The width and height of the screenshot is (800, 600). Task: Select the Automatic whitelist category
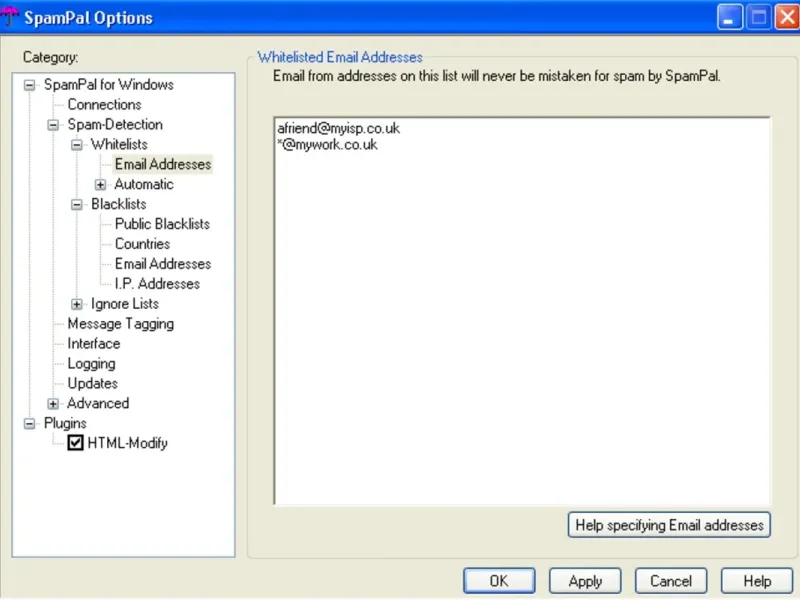[144, 184]
